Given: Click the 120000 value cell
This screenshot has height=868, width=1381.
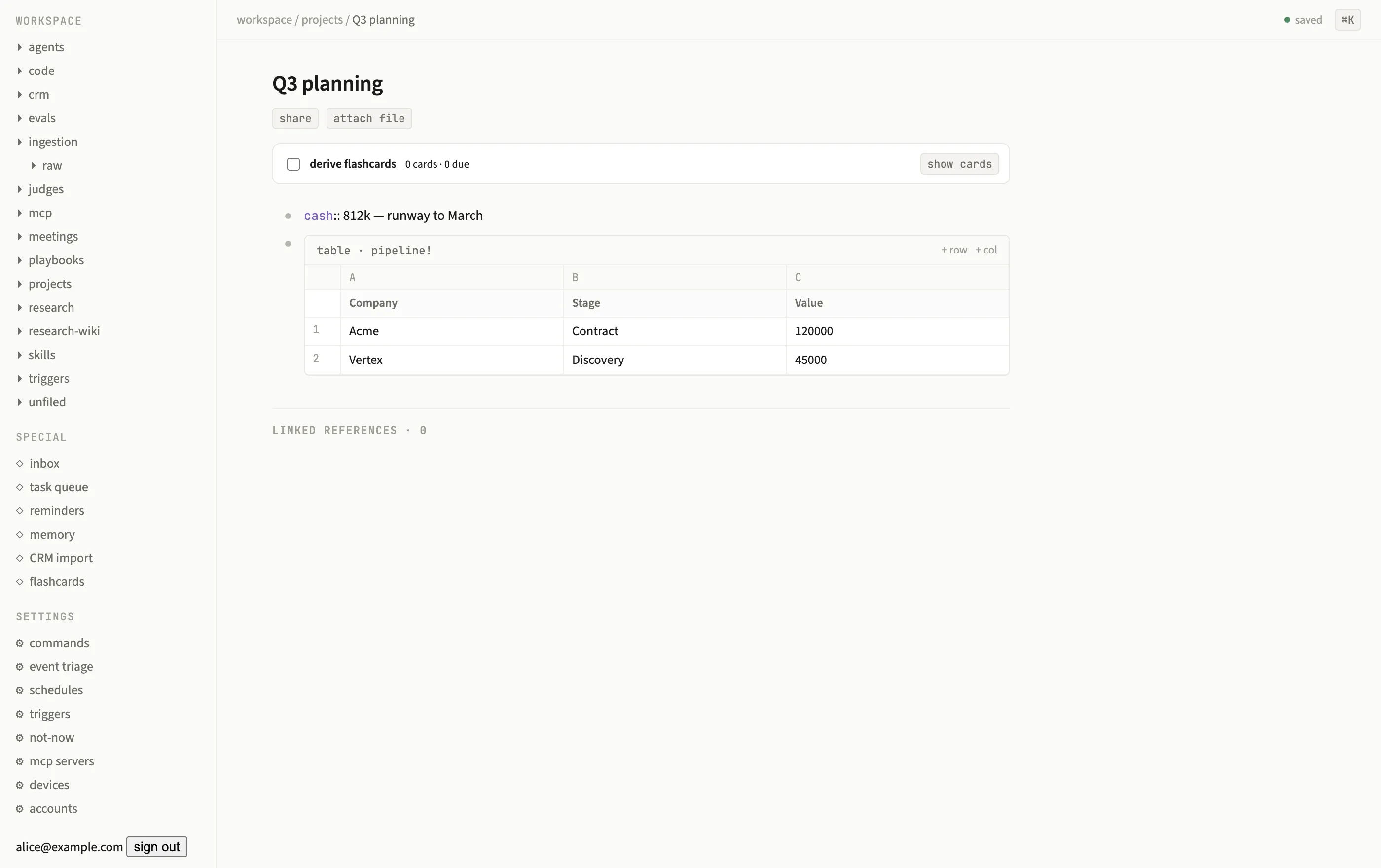Looking at the screenshot, I should click(x=898, y=331).
